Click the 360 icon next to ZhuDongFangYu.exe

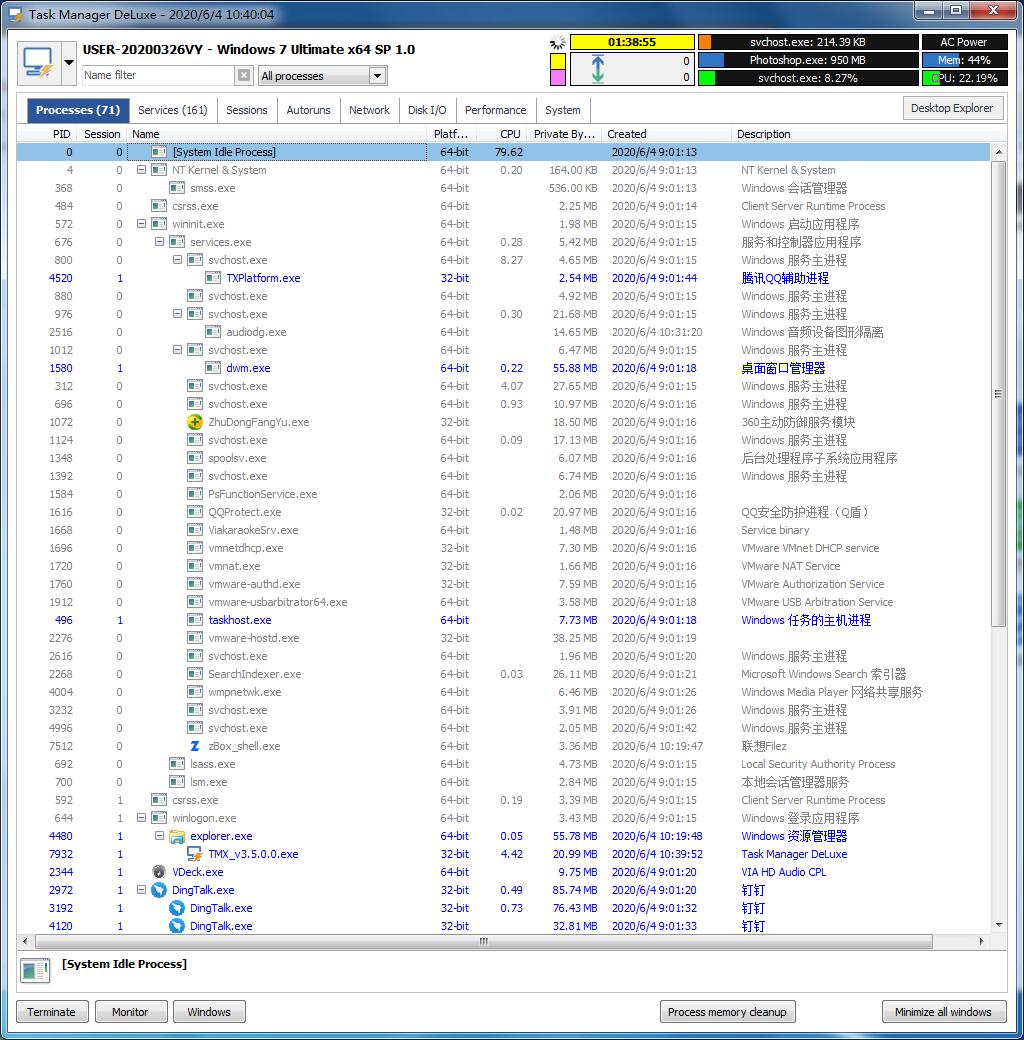click(x=197, y=422)
